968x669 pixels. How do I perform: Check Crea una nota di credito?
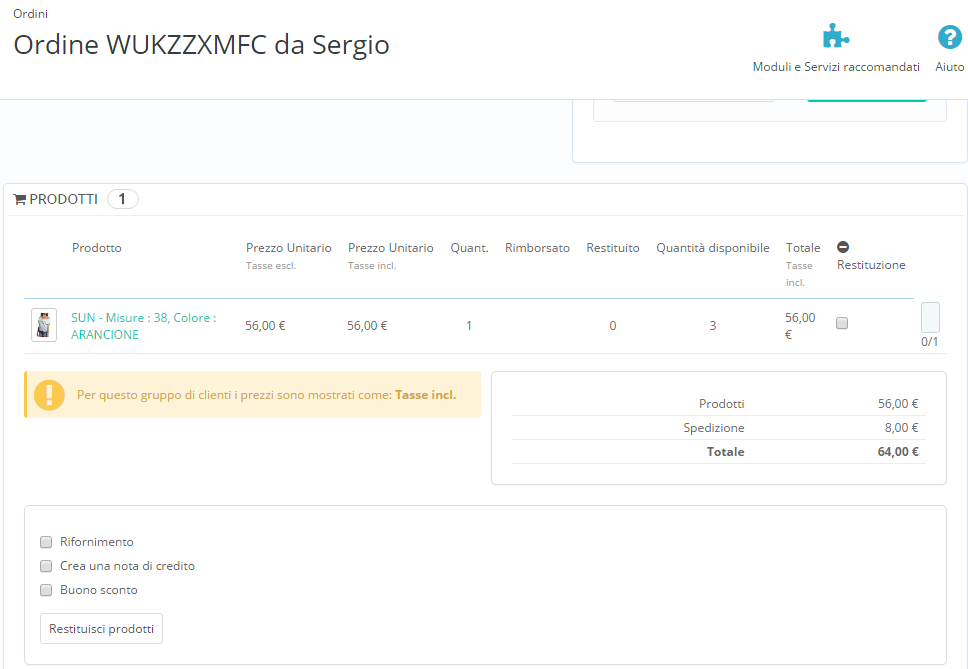click(45, 565)
